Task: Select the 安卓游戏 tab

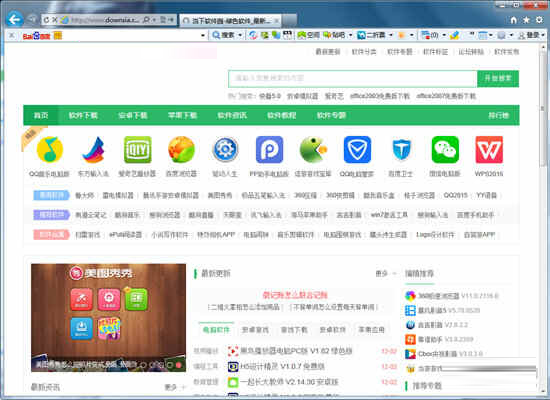Action: coord(255,329)
